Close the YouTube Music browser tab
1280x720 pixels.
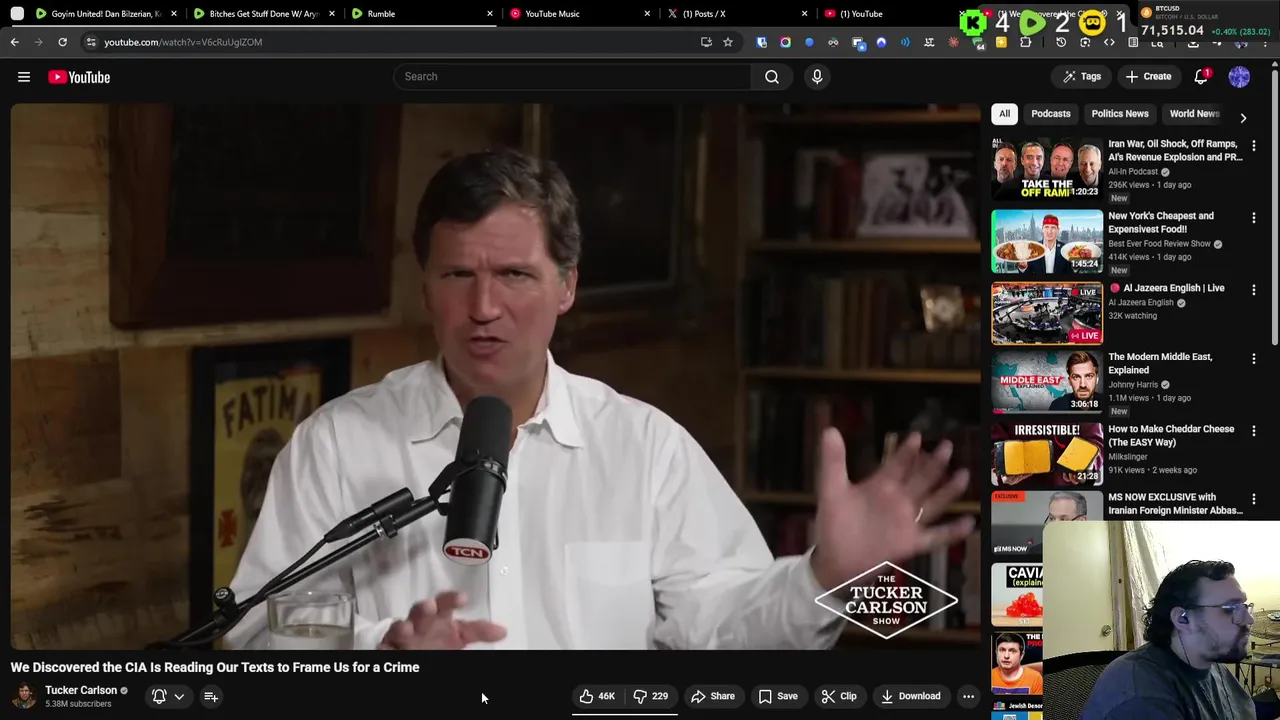[647, 14]
